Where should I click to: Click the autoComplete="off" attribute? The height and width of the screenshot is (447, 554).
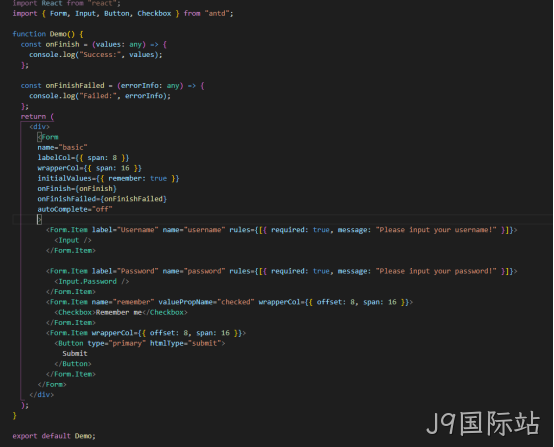75,209
